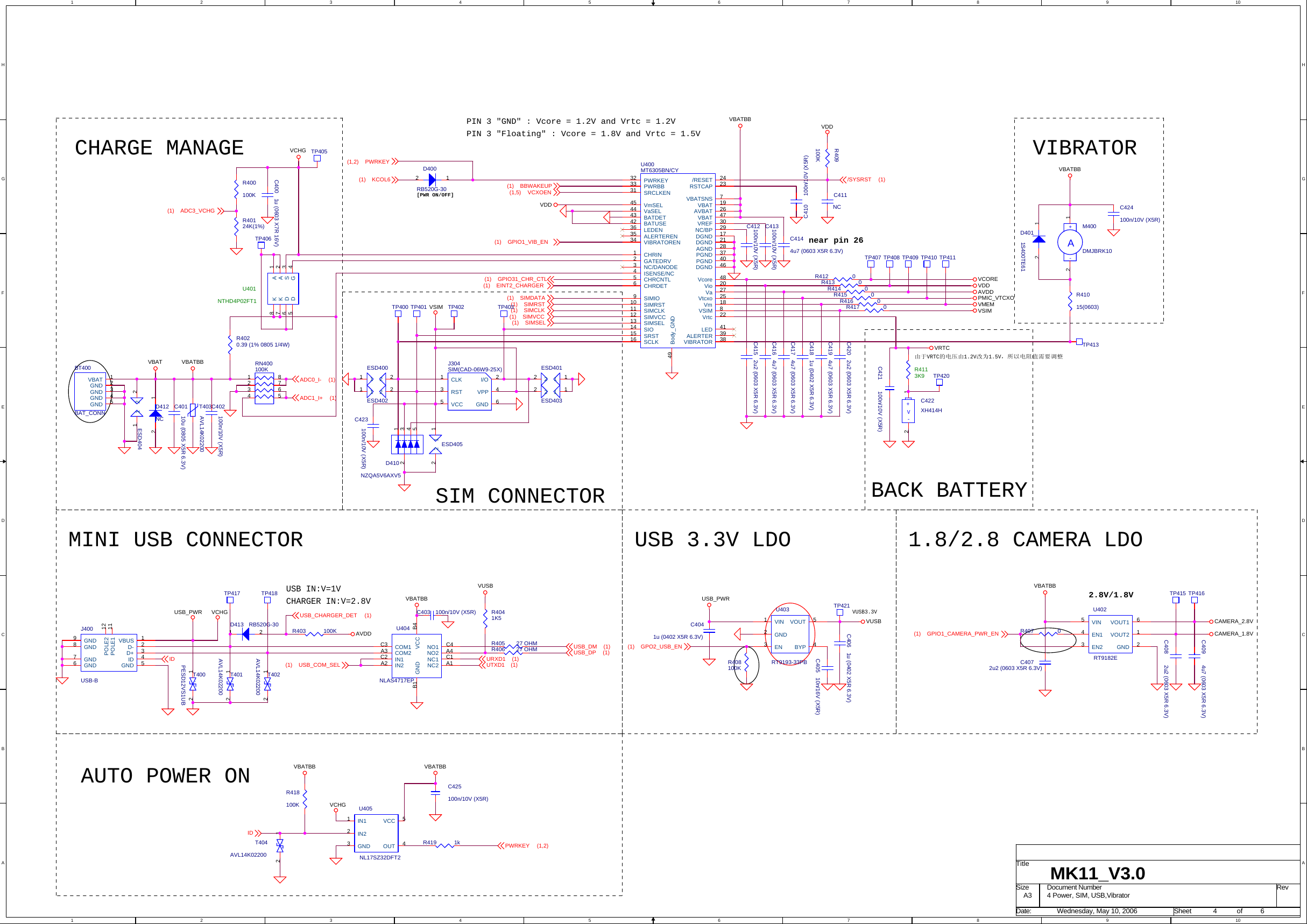Click the /SYSRST port chevron

tap(843, 179)
